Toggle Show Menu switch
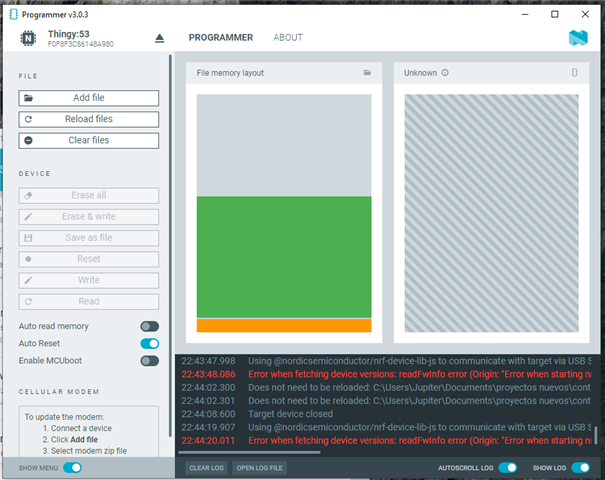605x480 pixels. pos(72,468)
